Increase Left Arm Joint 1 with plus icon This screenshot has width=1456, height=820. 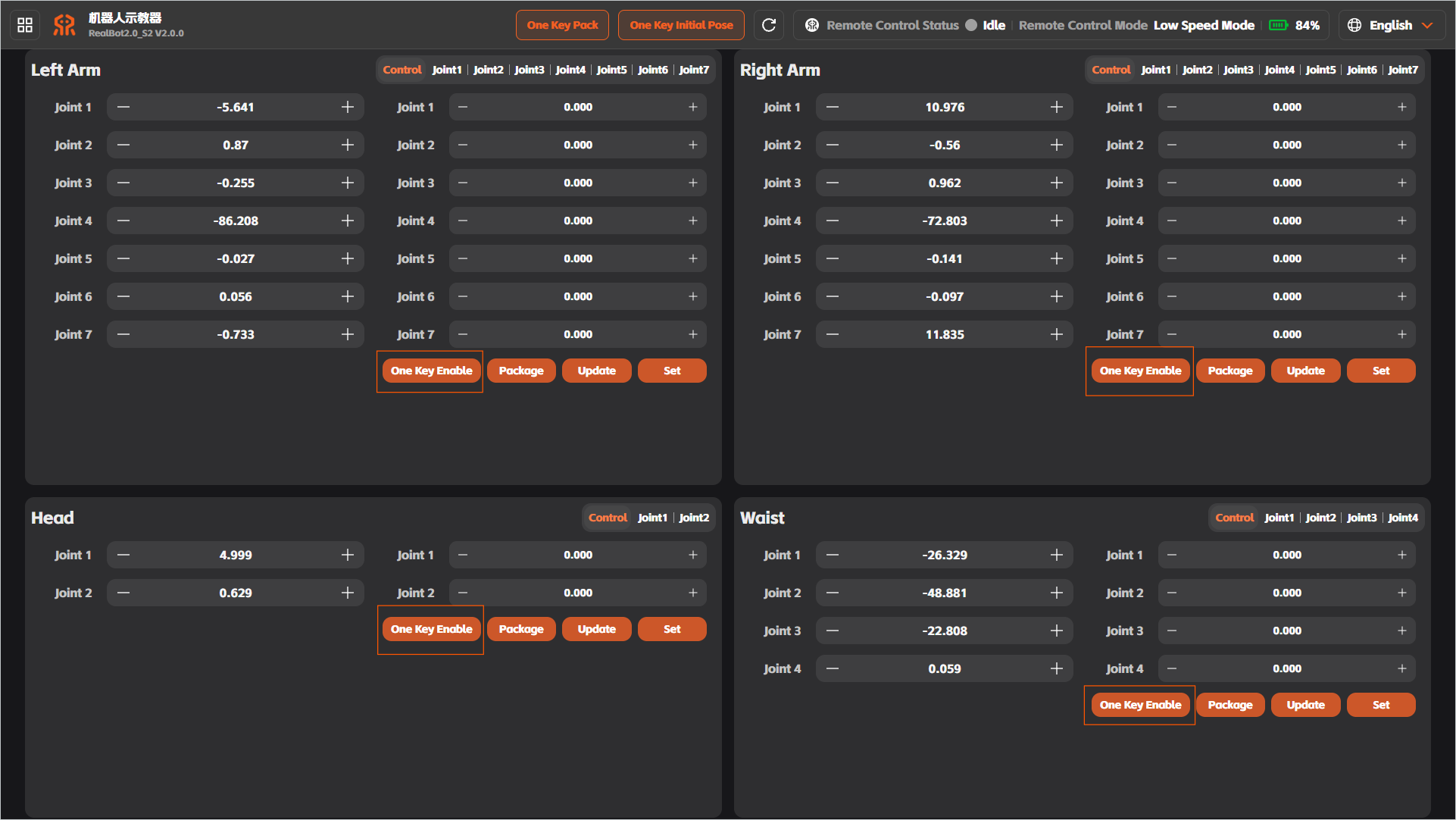(348, 107)
